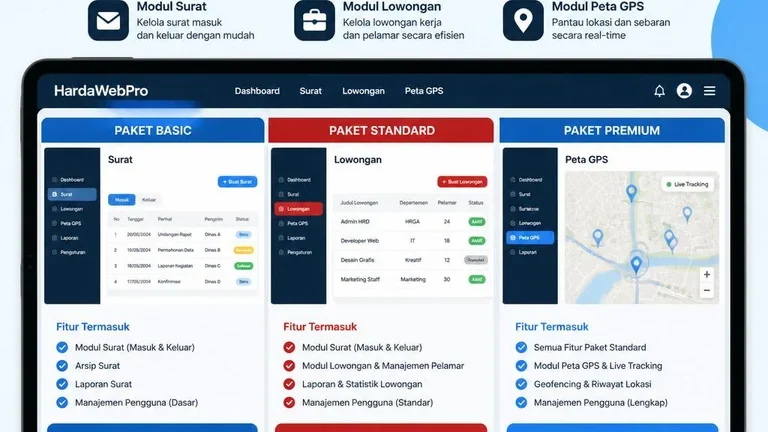Viewport: 768px width, 432px height.
Task: Click the Marketing Staff job title
Action: point(360,279)
